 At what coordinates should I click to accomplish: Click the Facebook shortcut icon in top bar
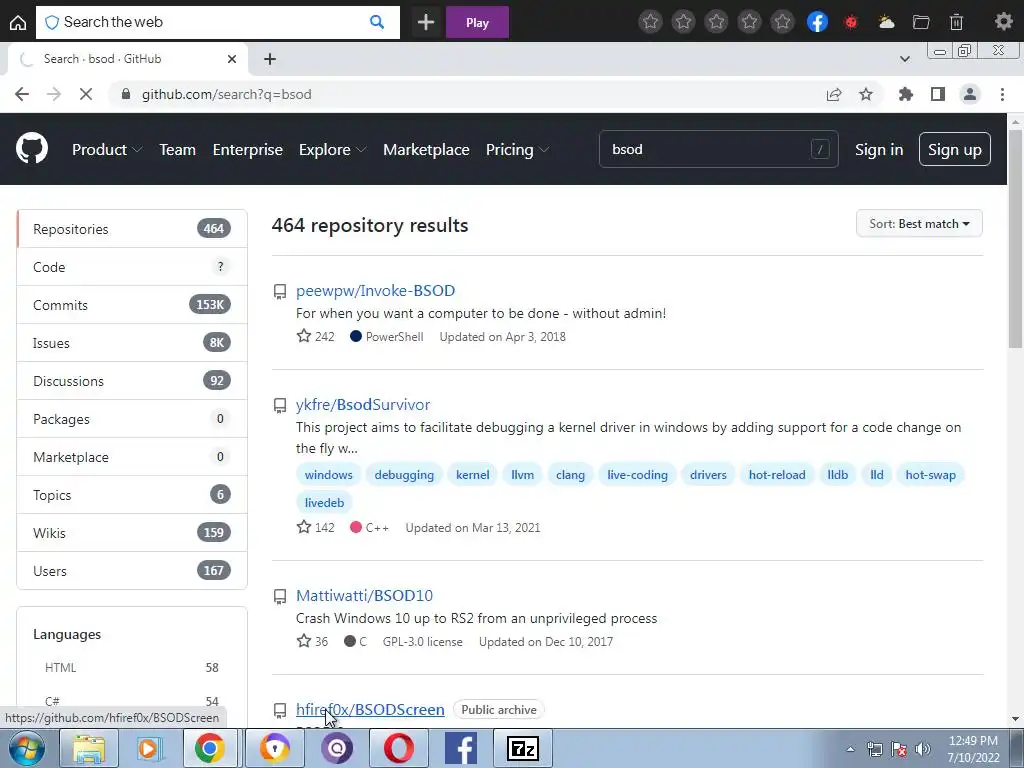(x=817, y=22)
